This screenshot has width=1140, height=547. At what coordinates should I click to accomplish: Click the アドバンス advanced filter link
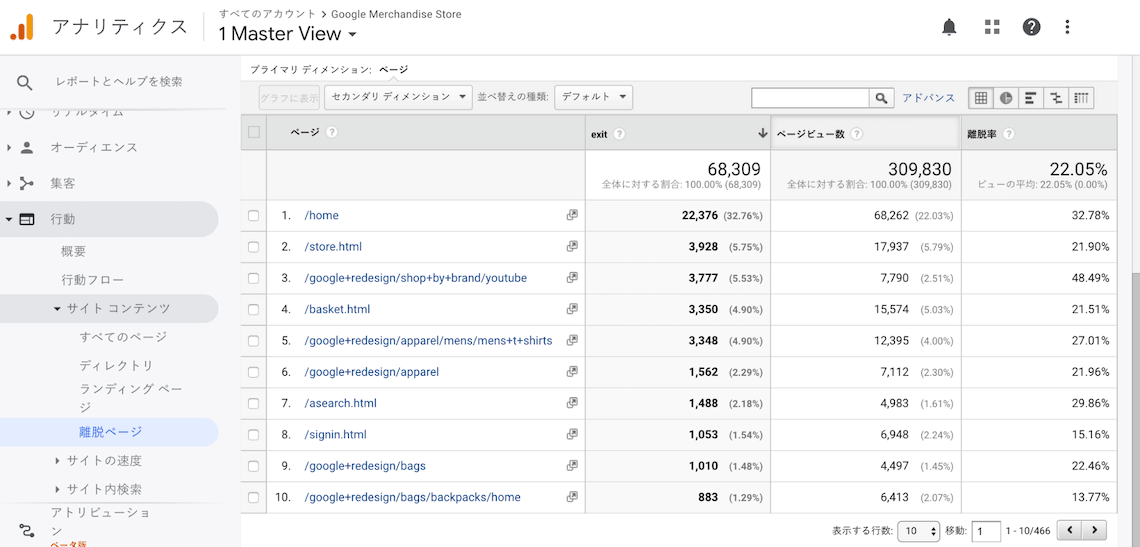click(928, 97)
